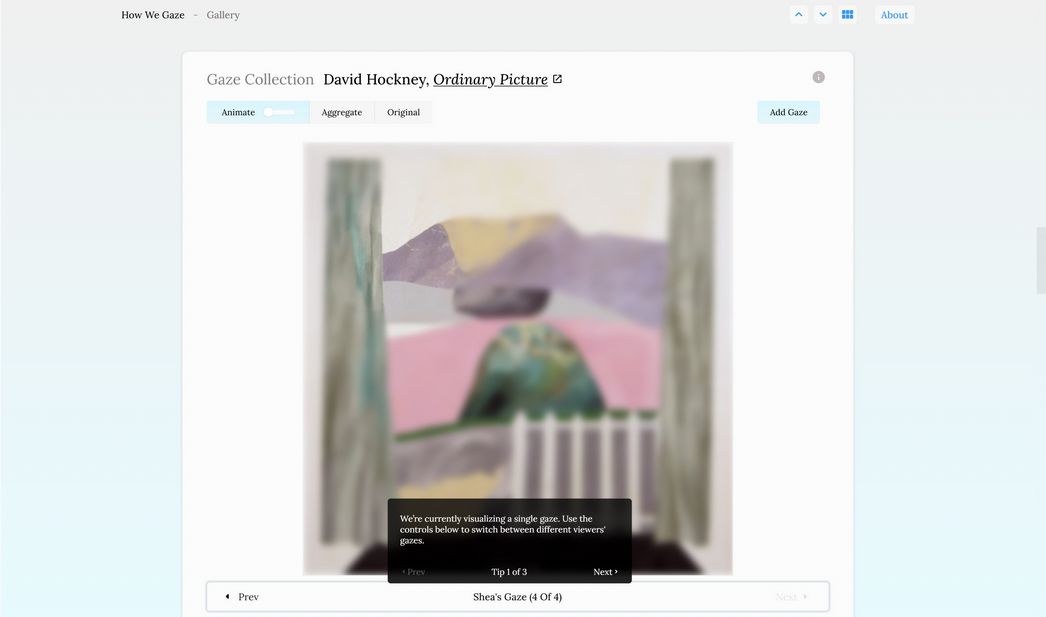
Task: Click the Gaze Collection heading
Action: 260,79
